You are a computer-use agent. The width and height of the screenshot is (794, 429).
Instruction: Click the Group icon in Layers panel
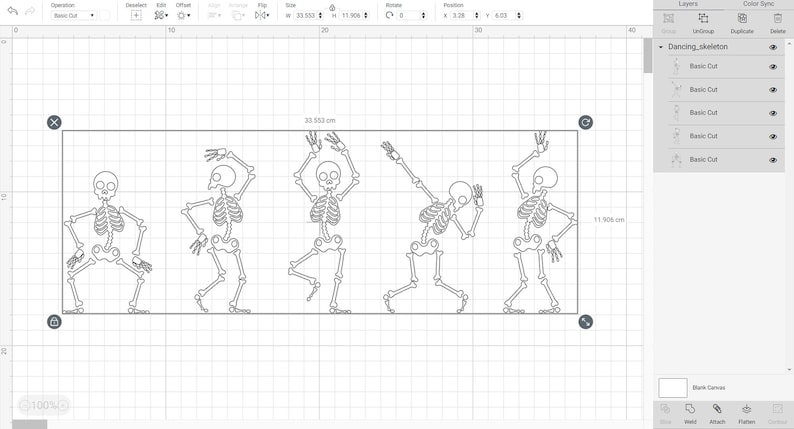668,18
